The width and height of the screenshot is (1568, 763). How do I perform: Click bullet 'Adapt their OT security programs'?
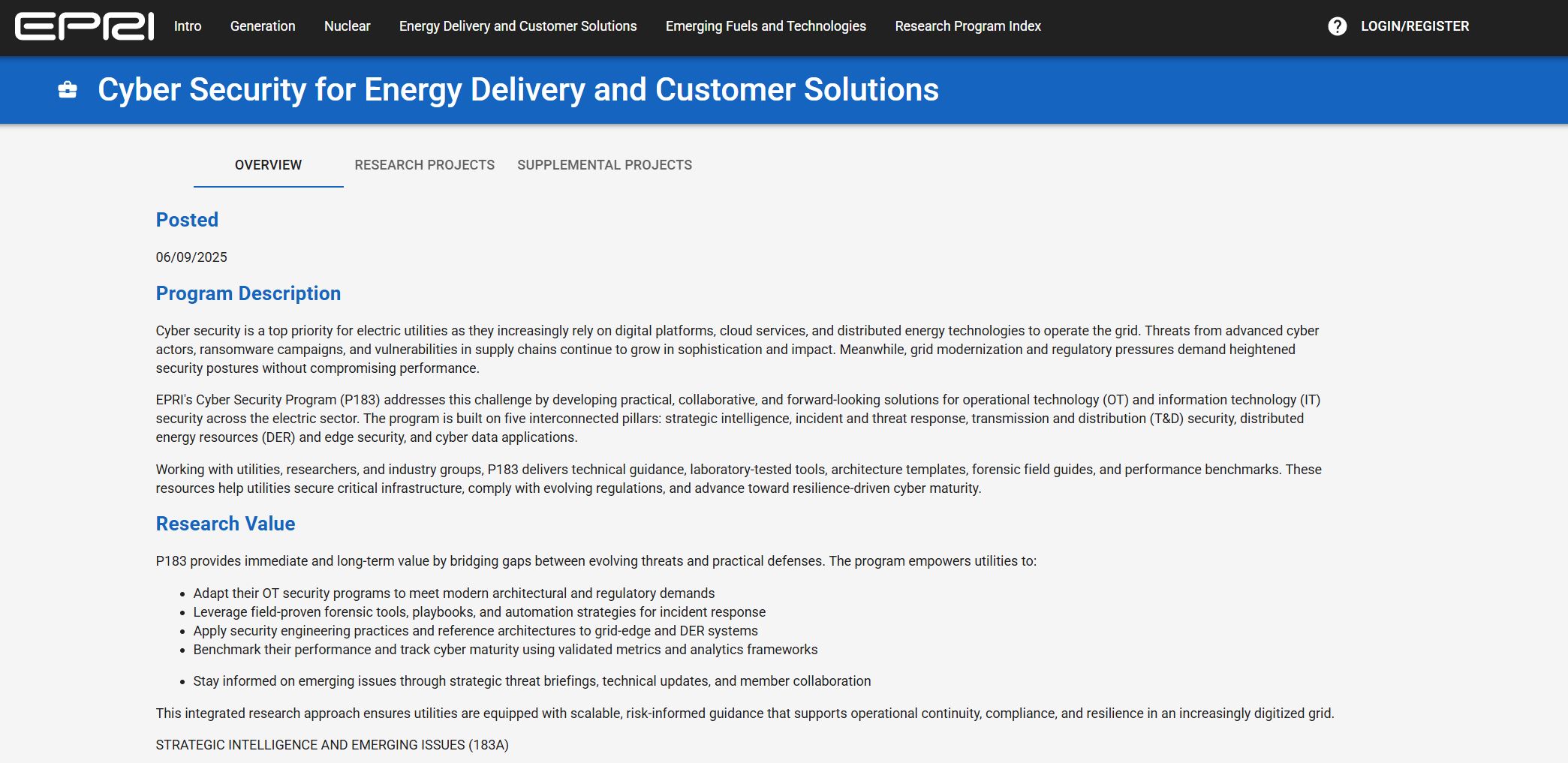click(454, 593)
